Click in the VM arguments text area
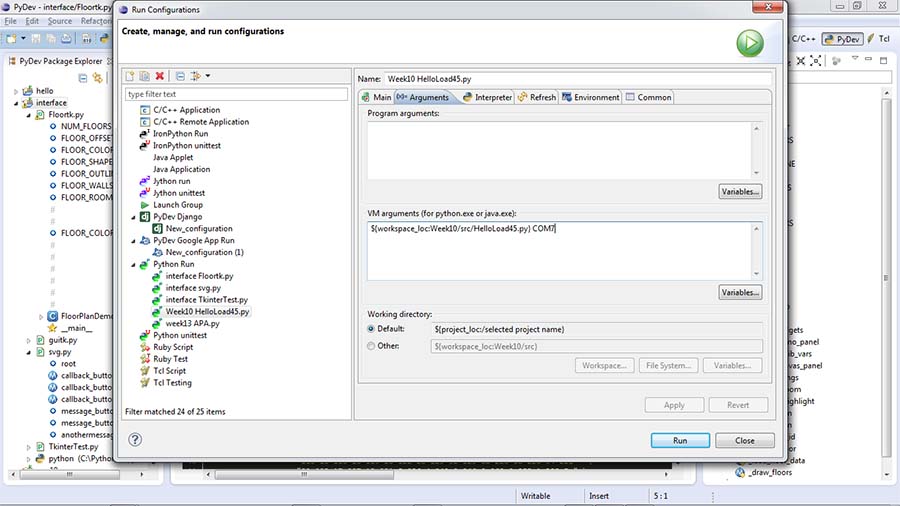 tap(560, 251)
